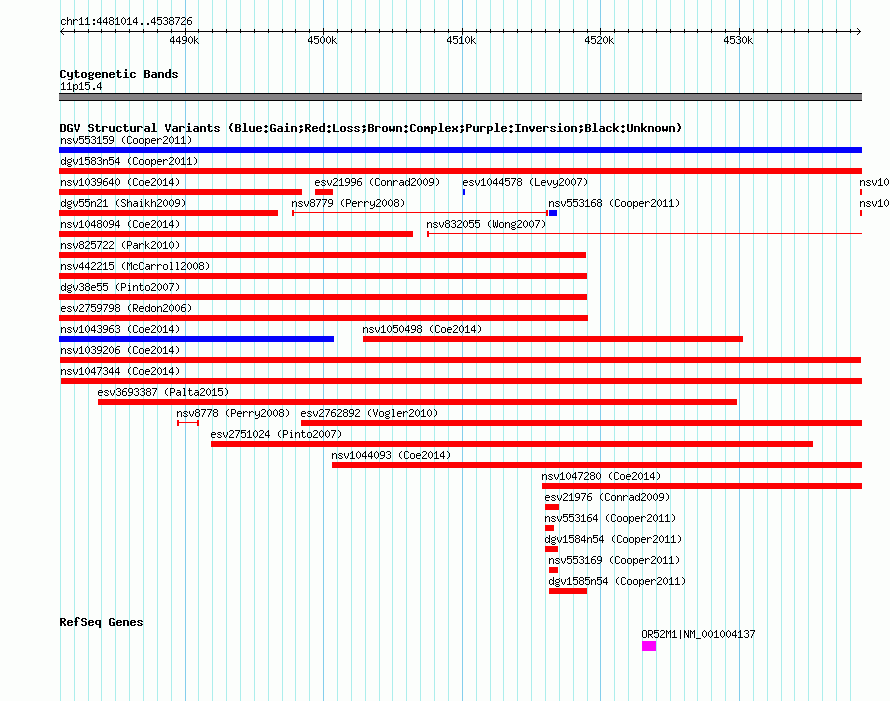
Task: Click the red nsv1050498 loss bar
Action: point(553,339)
